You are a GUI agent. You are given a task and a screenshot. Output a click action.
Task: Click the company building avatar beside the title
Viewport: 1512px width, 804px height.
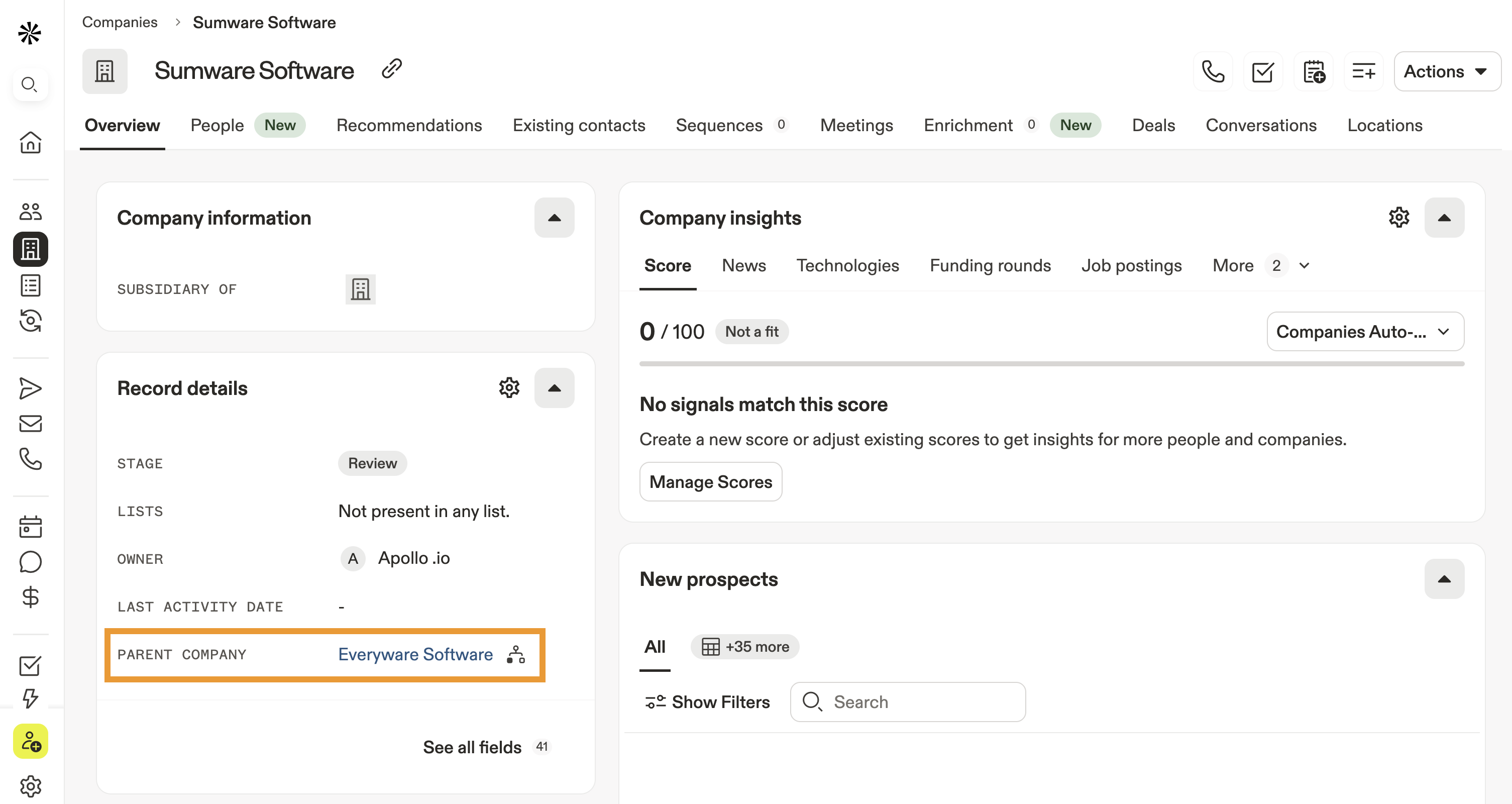click(x=104, y=71)
